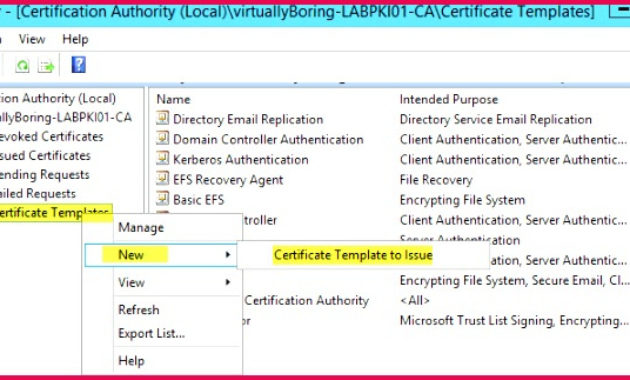
Task: Choose Certificate Template to Issue
Action: [353, 255]
